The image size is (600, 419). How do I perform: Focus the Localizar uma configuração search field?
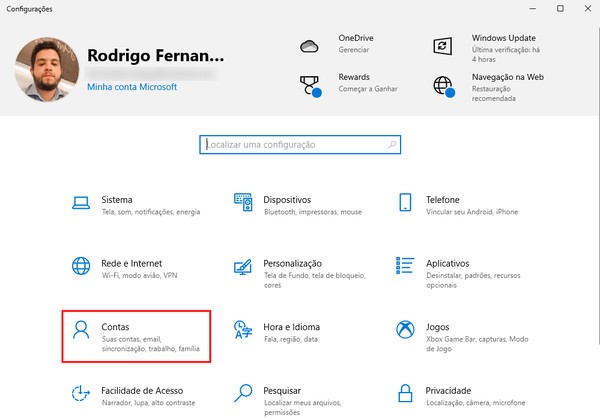pos(300,145)
